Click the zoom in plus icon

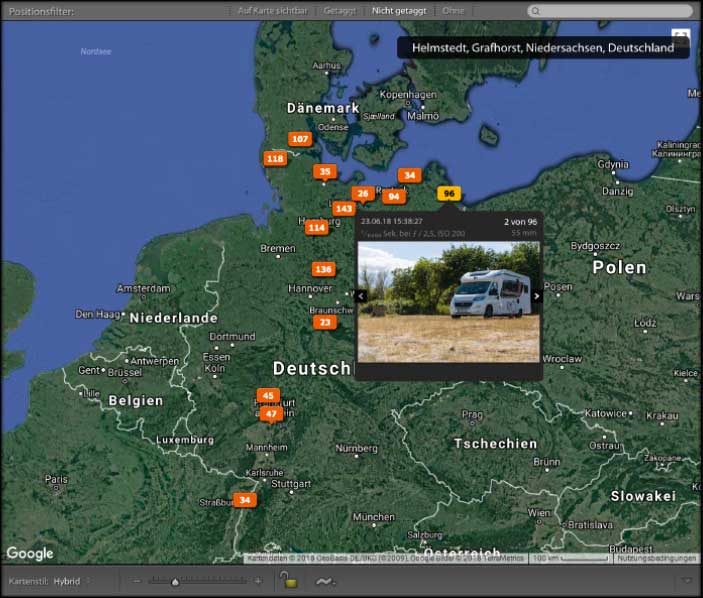pos(258,581)
